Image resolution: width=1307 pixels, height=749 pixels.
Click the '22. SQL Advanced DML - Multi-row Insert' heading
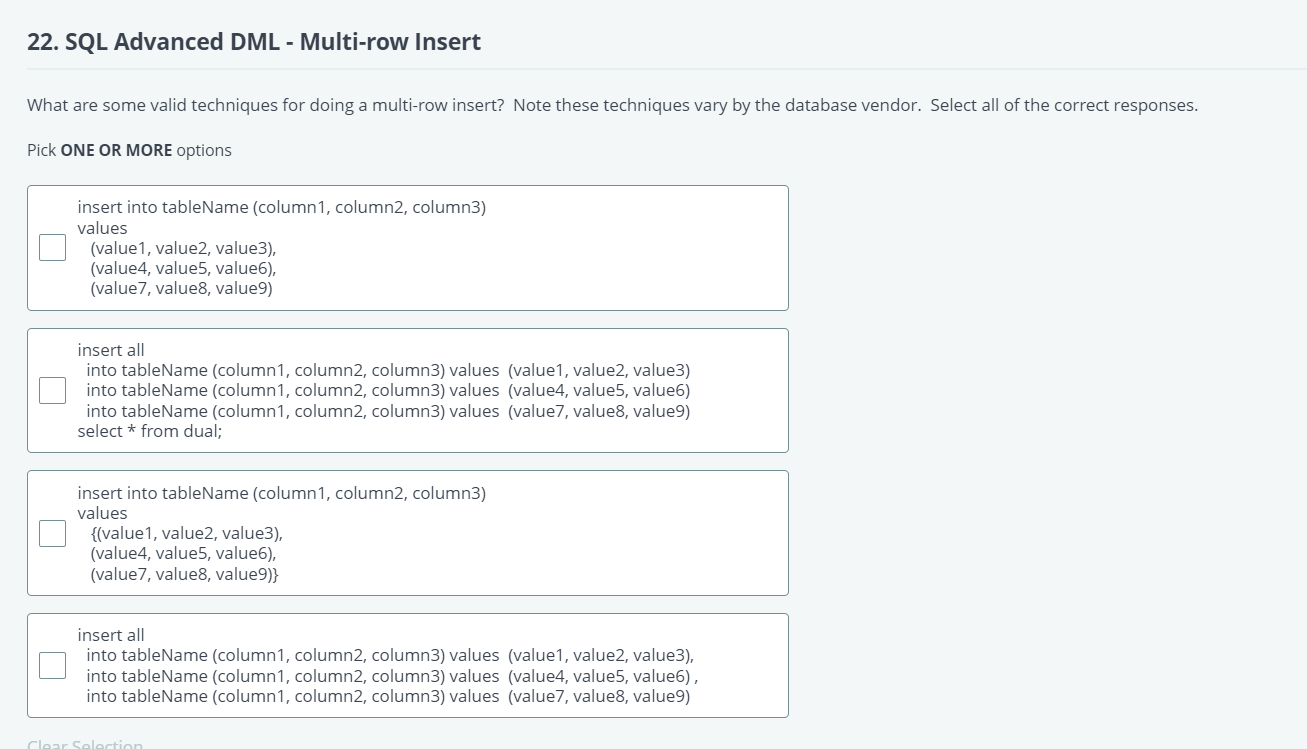click(254, 42)
